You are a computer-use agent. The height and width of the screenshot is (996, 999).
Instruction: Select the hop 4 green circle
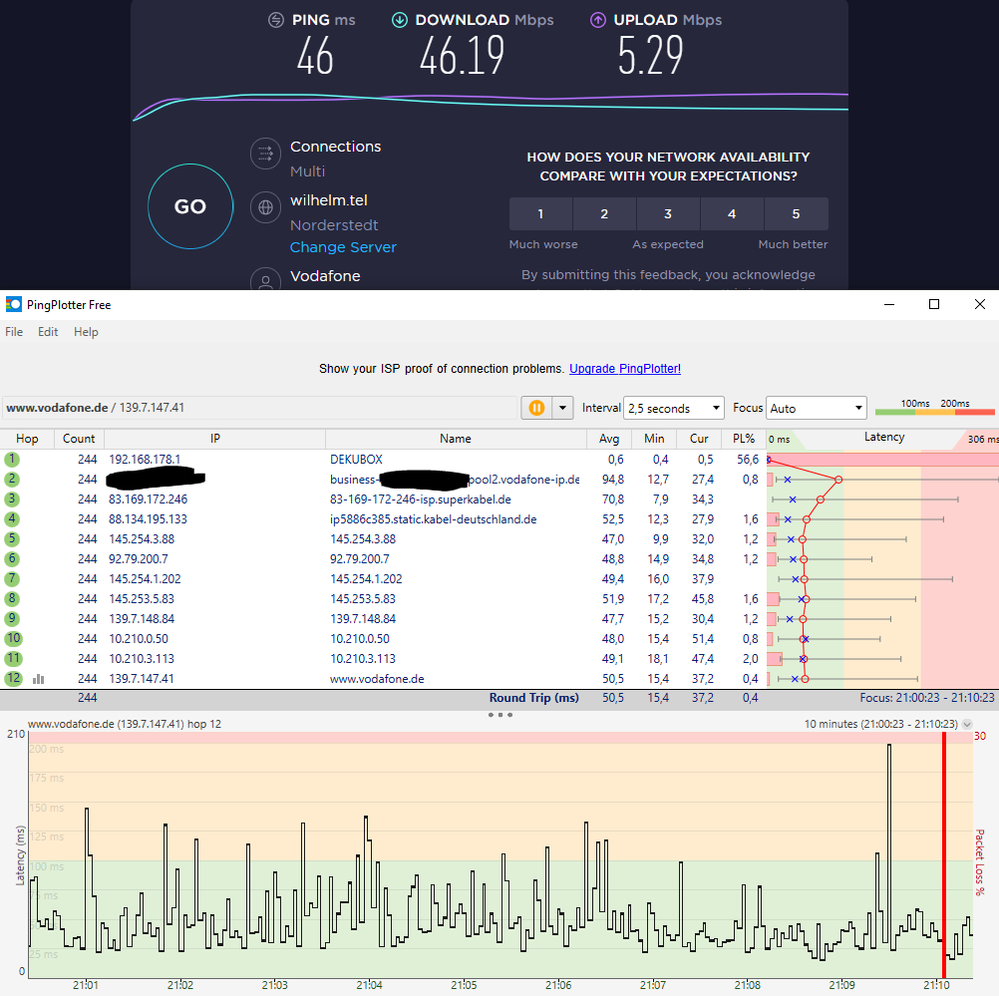pos(12,519)
